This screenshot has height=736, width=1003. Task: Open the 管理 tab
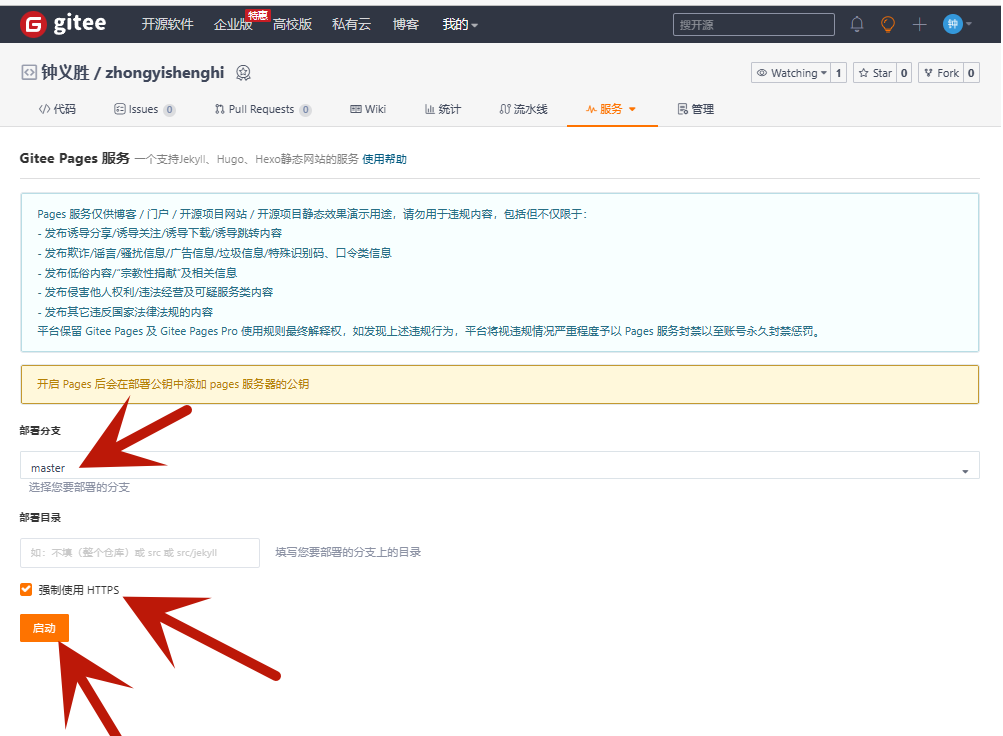pyautogui.click(x=695, y=109)
